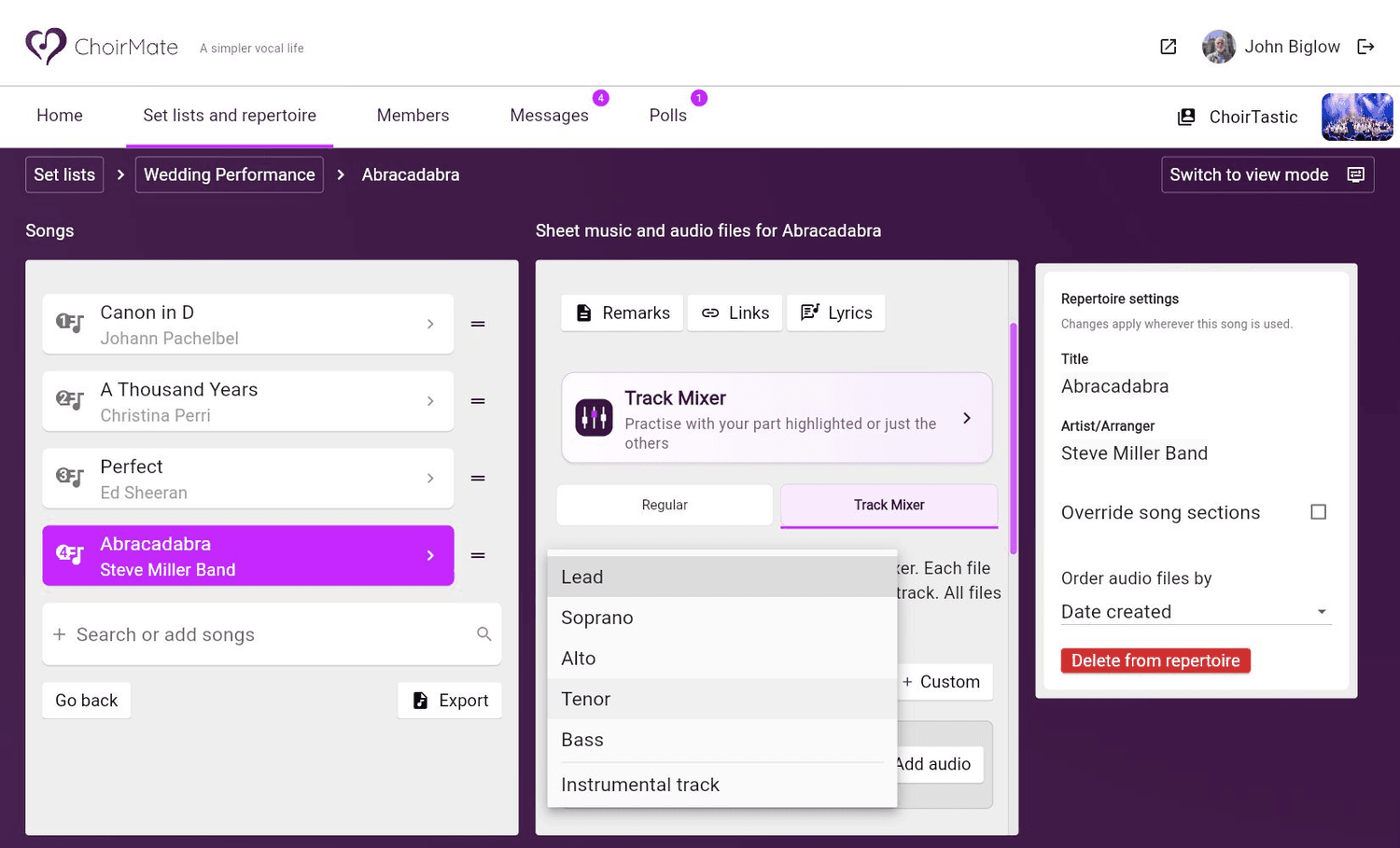1400x848 pixels.
Task: Go to the Polls navigation tab
Action: click(x=668, y=116)
